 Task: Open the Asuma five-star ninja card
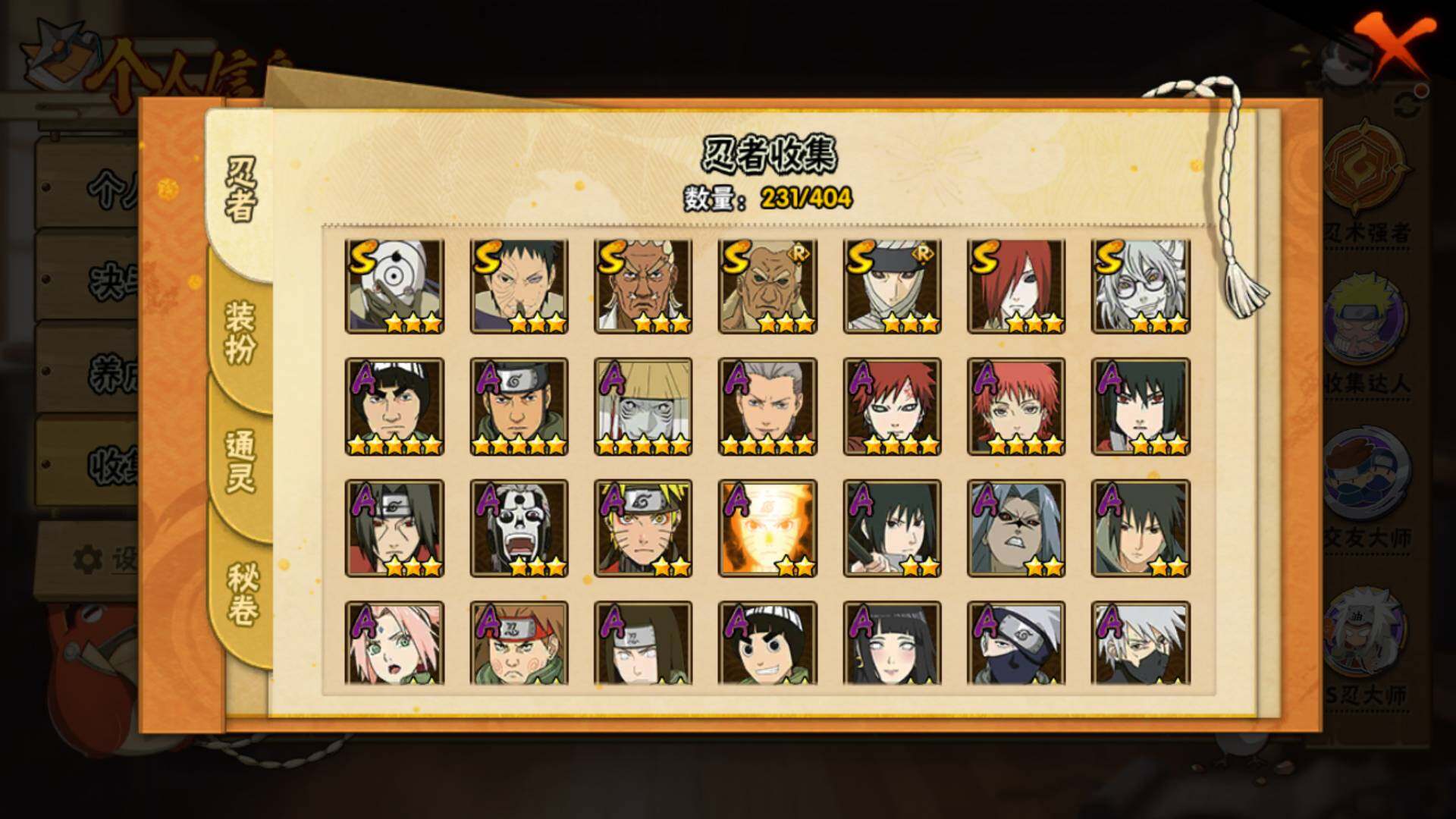coord(519,407)
